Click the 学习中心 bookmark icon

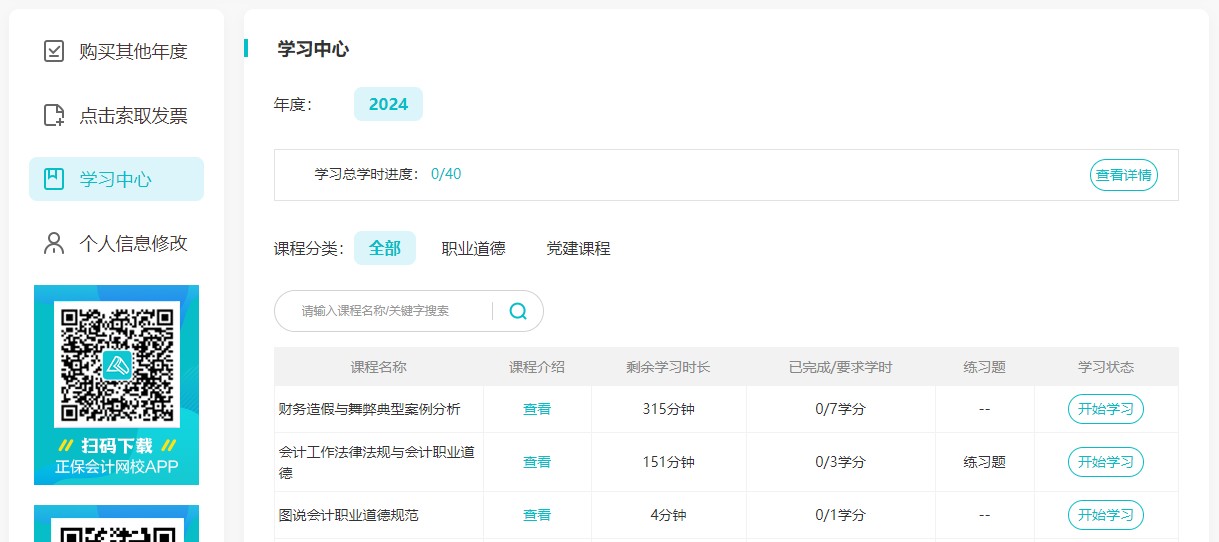(54, 179)
